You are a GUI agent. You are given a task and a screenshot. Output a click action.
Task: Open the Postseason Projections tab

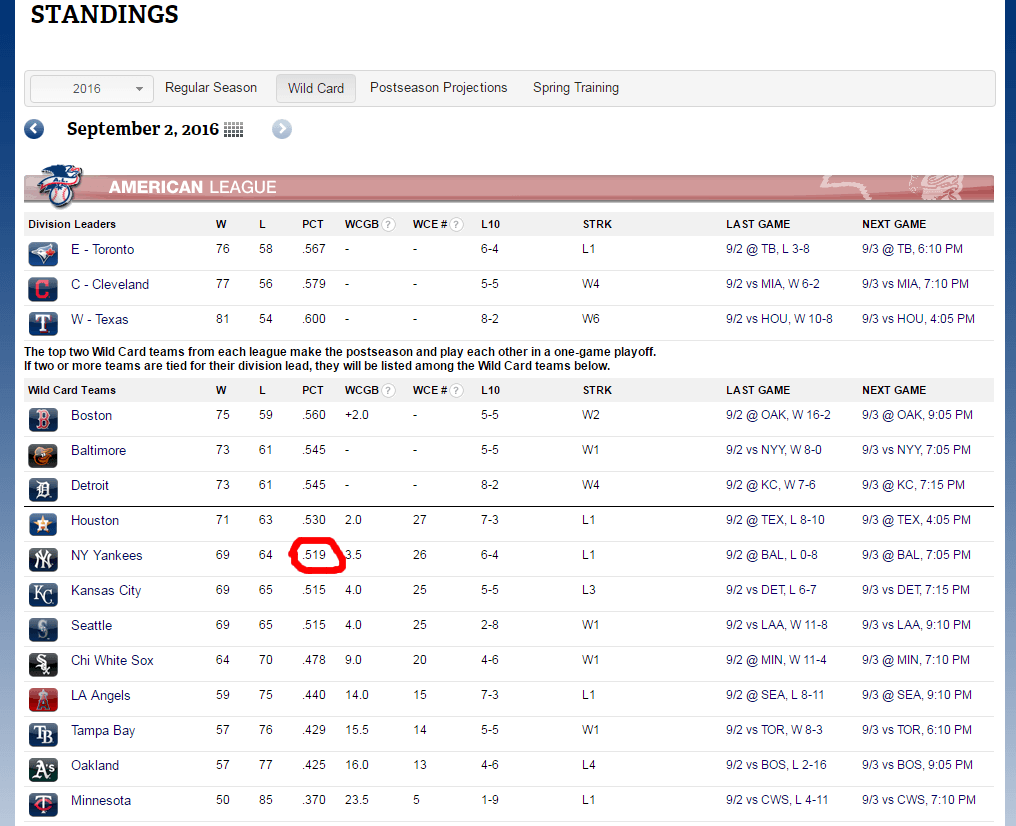tap(439, 87)
